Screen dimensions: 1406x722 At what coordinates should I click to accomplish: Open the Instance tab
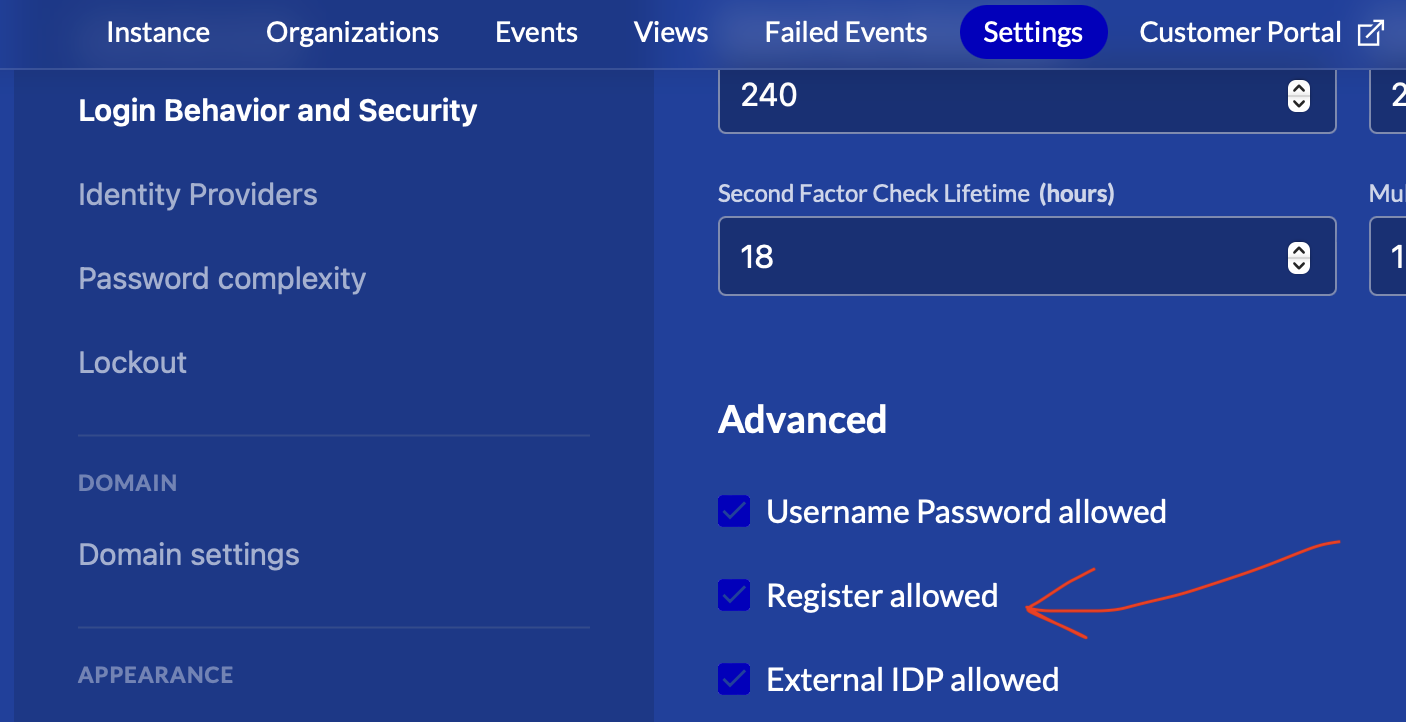click(x=158, y=33)
